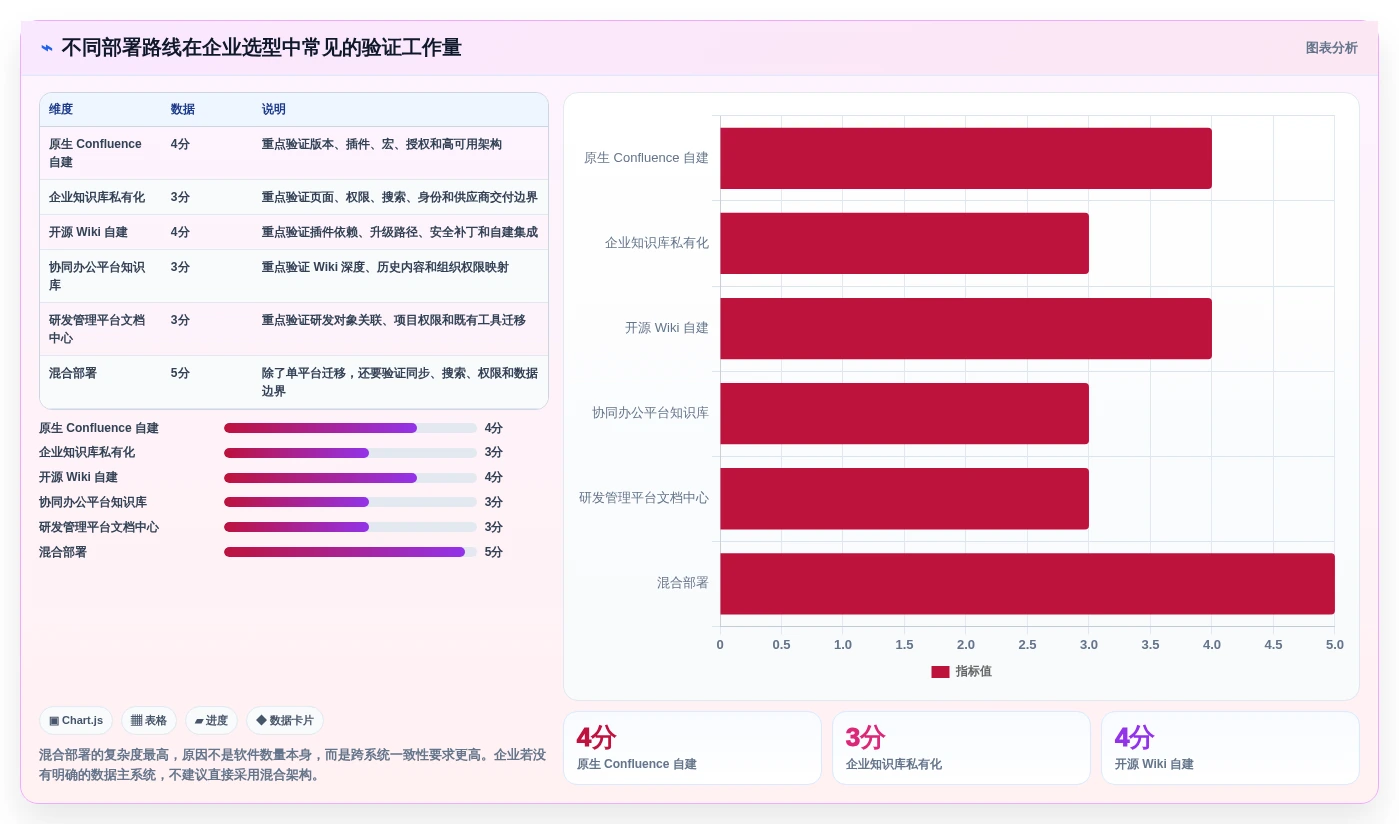Click the 协同办公平台知识库 progress bar

350,502
